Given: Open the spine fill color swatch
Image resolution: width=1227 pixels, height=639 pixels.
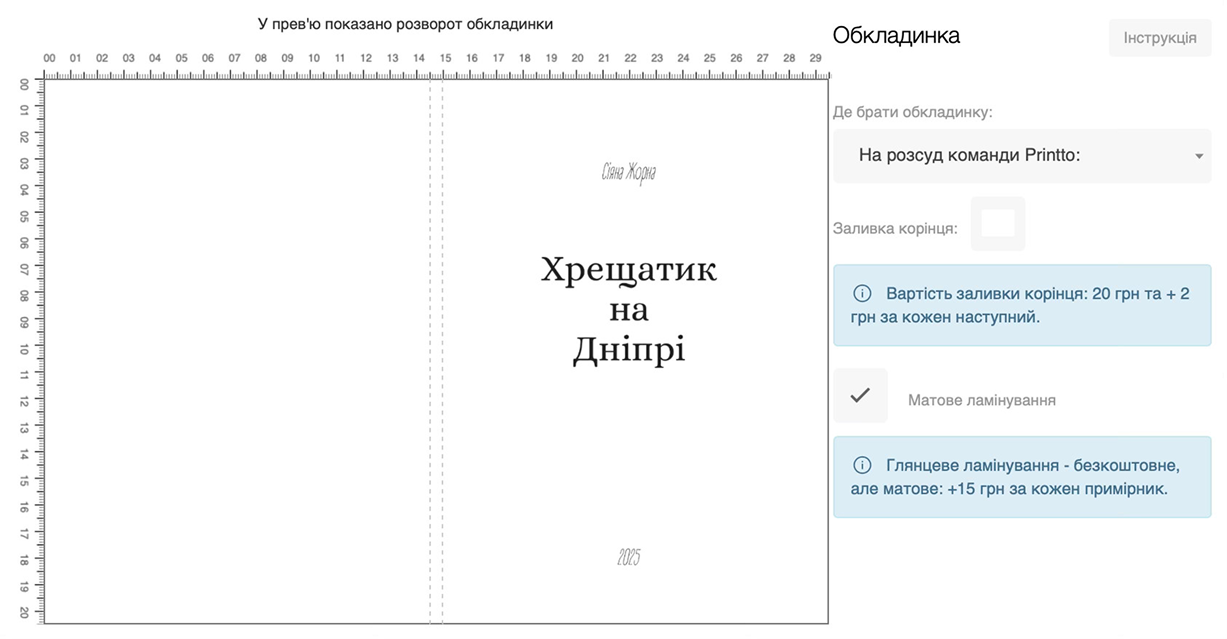Looking at the screenshot, I should click(997, 224).
